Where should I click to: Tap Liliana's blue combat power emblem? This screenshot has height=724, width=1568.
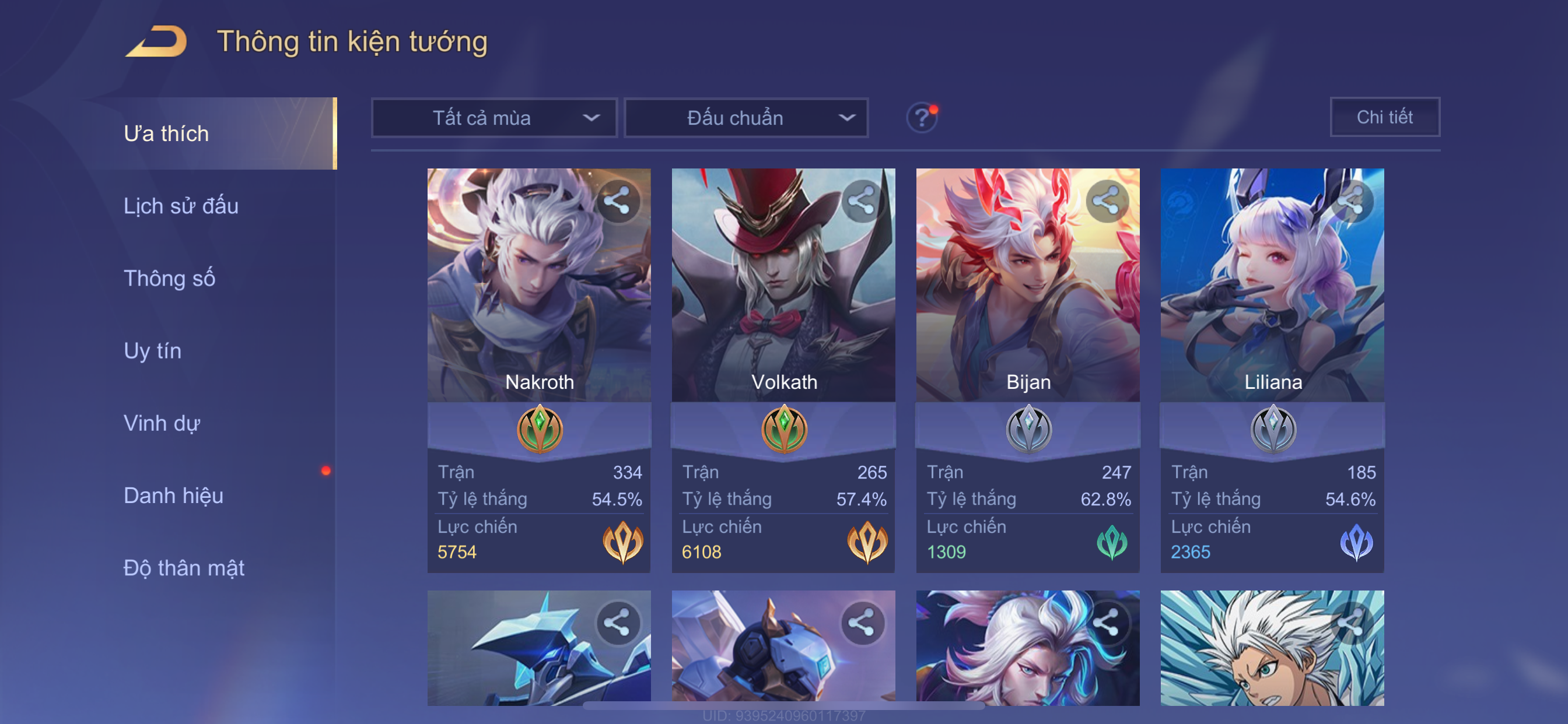pyautogui.click(x=1356, y=542)
